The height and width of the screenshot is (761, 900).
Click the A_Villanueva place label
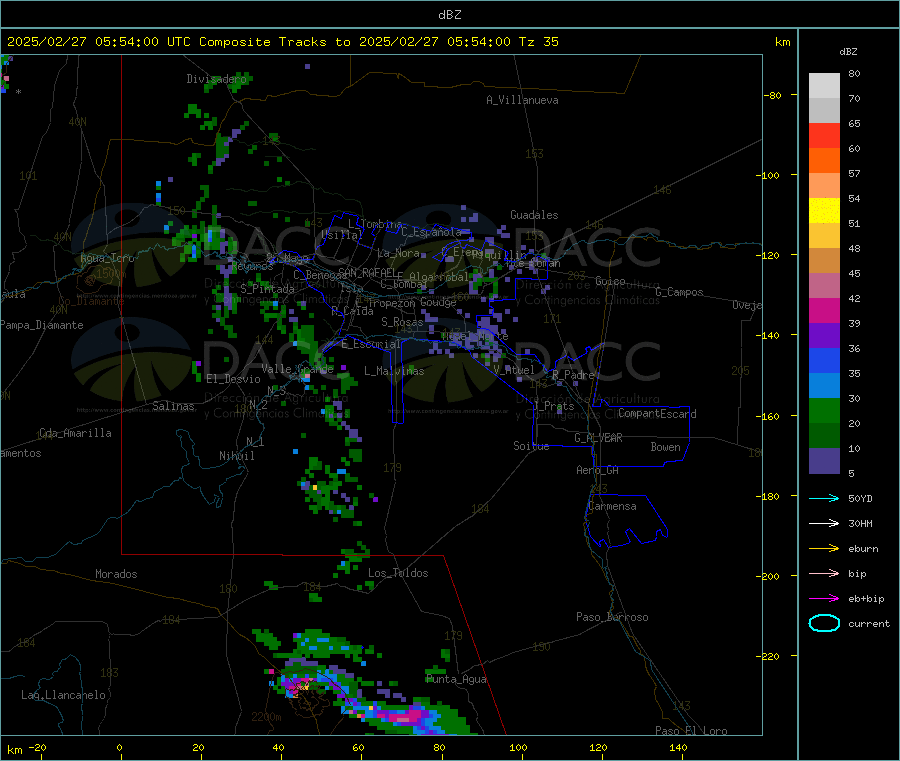point(522,100)
